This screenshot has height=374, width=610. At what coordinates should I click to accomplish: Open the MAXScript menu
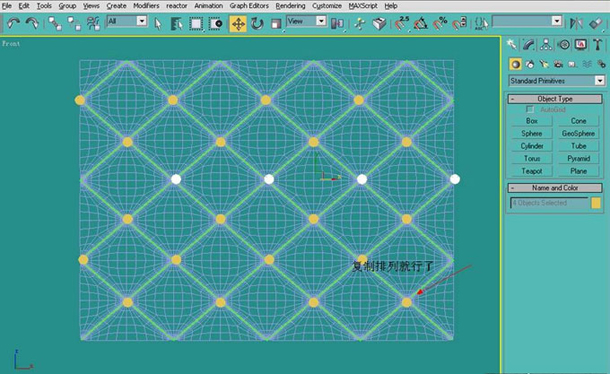pyautogui.click(x=363, y=6)
